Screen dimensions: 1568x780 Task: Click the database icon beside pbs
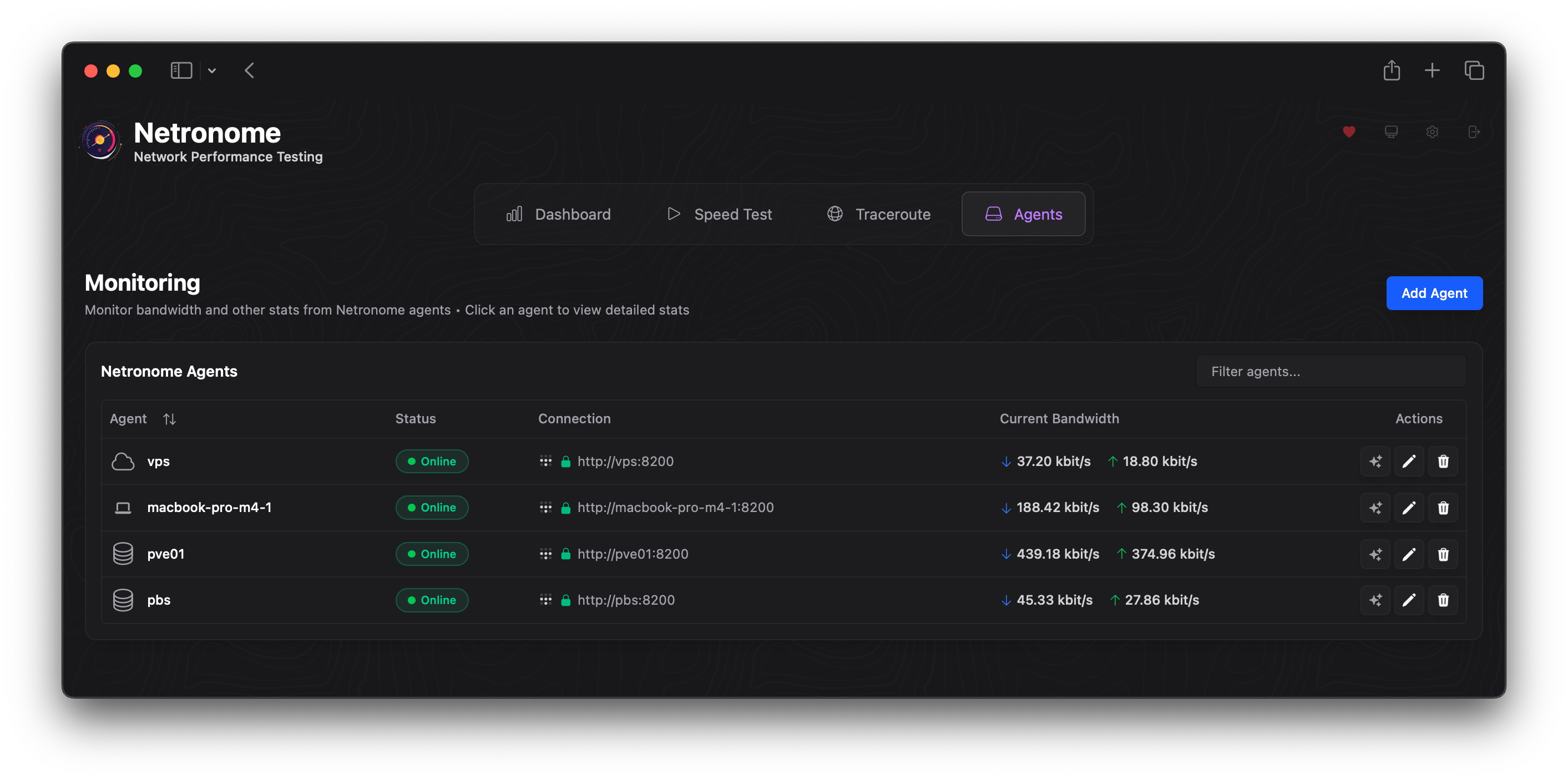(123, 600)
